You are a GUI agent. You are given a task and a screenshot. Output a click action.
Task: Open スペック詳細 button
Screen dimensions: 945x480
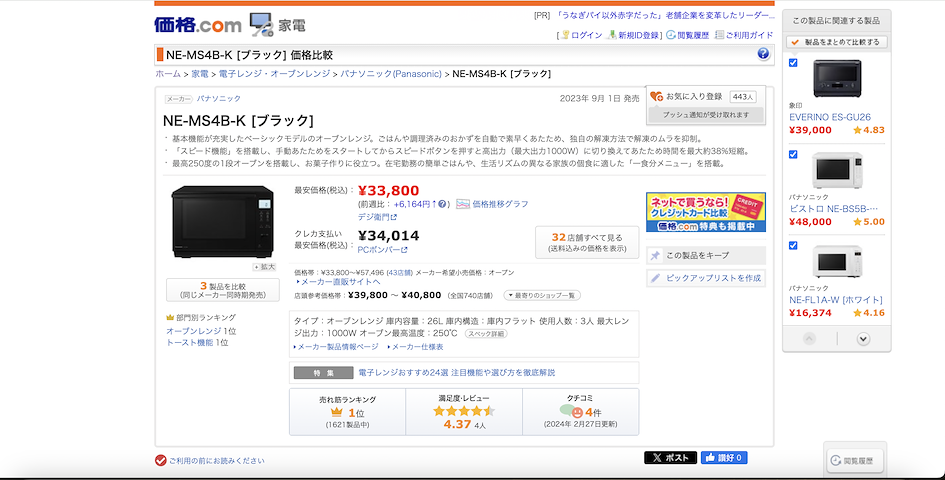pyautogui.click(x=486, y=333)
